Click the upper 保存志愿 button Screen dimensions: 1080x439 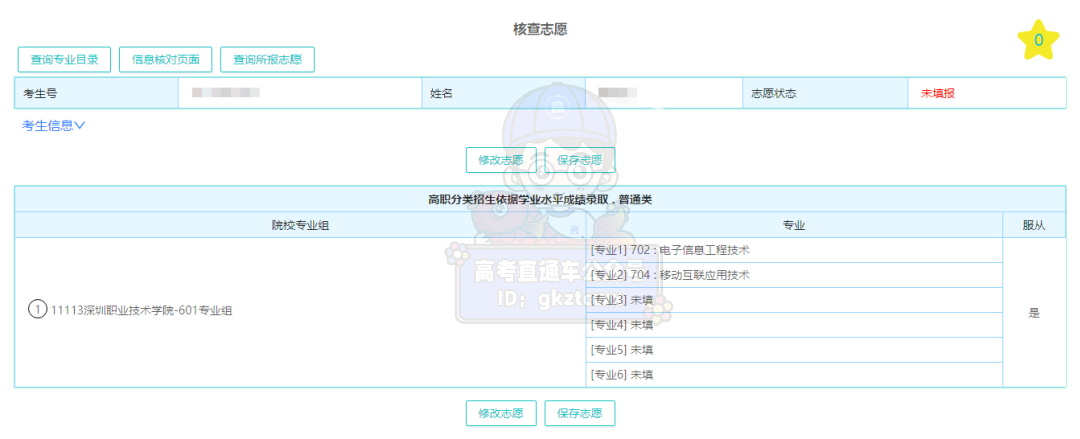579,160
